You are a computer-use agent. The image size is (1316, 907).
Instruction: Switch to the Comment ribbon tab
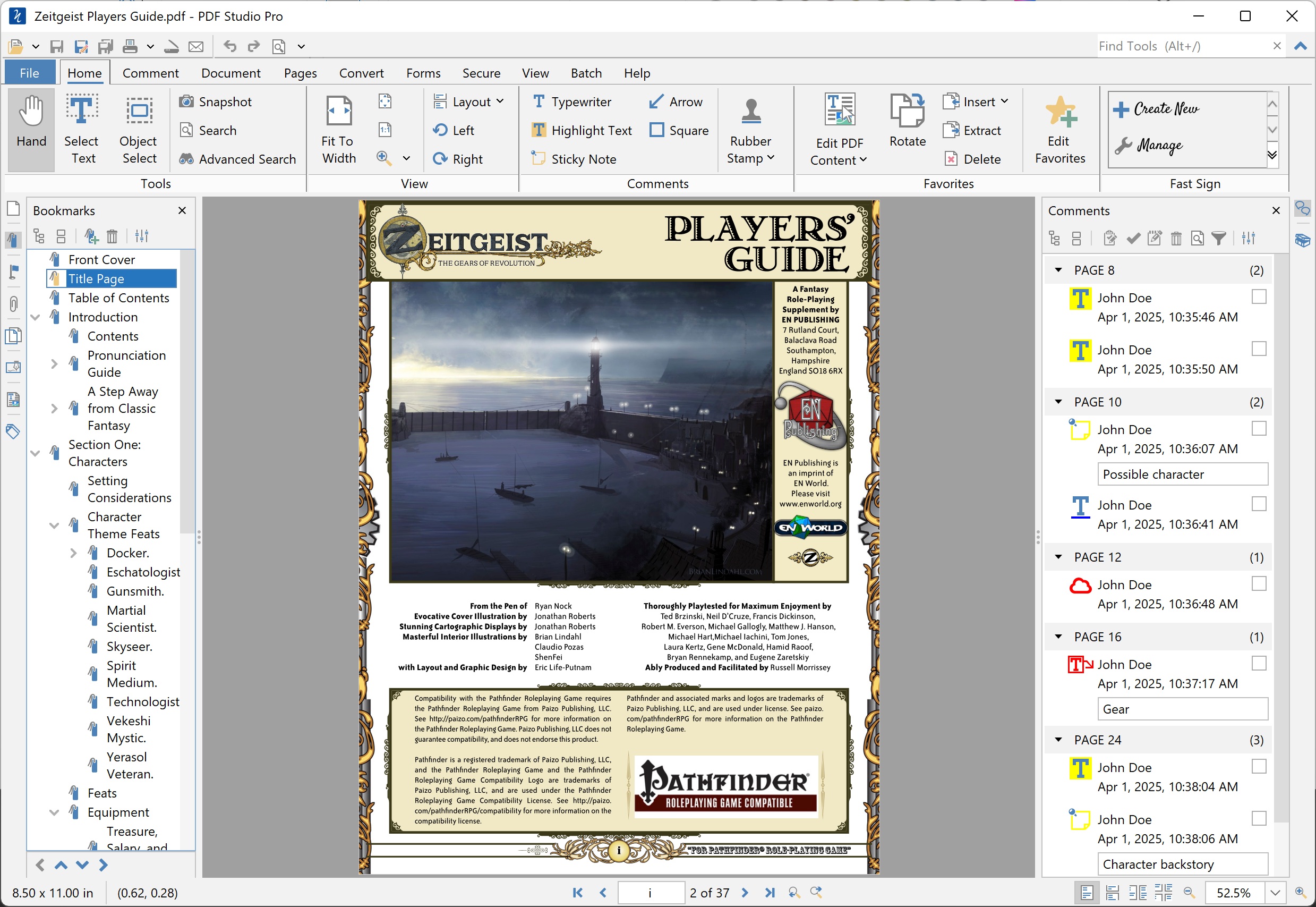pos(150,73)
